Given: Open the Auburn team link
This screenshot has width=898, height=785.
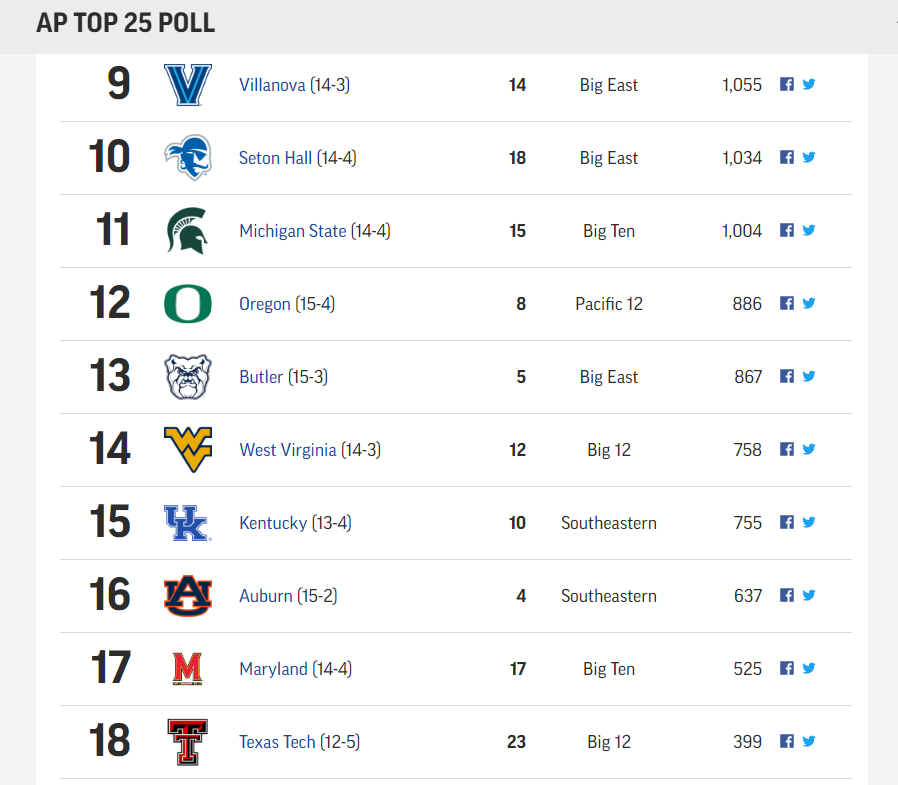Looking at the screenshot, I should pyautogui.click(x=266, y=596).
